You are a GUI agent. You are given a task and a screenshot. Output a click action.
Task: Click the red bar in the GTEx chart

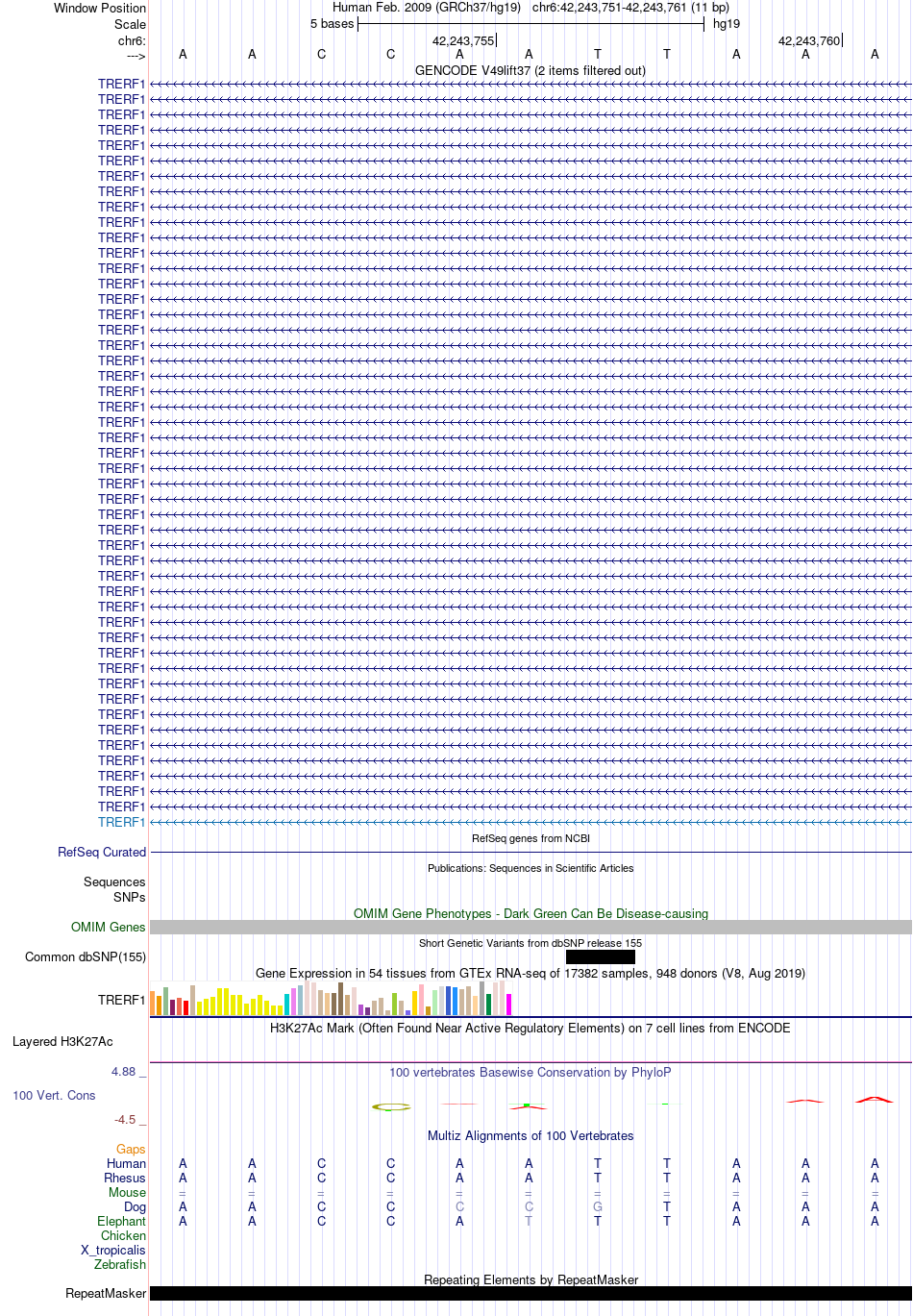click(x=185, y=1007)
